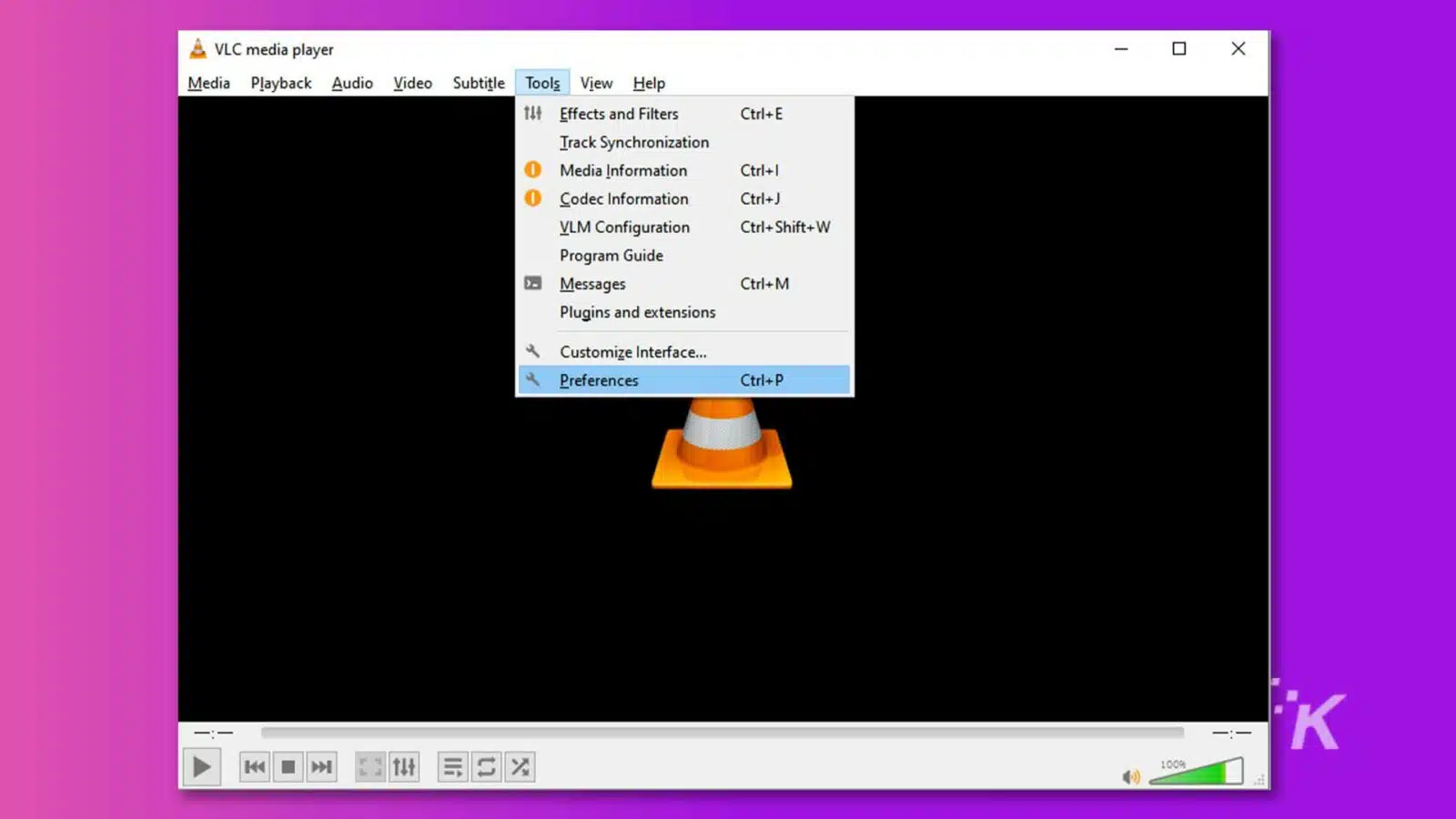Click the Play button
1456x819 pixels.
tap(202, 766)
